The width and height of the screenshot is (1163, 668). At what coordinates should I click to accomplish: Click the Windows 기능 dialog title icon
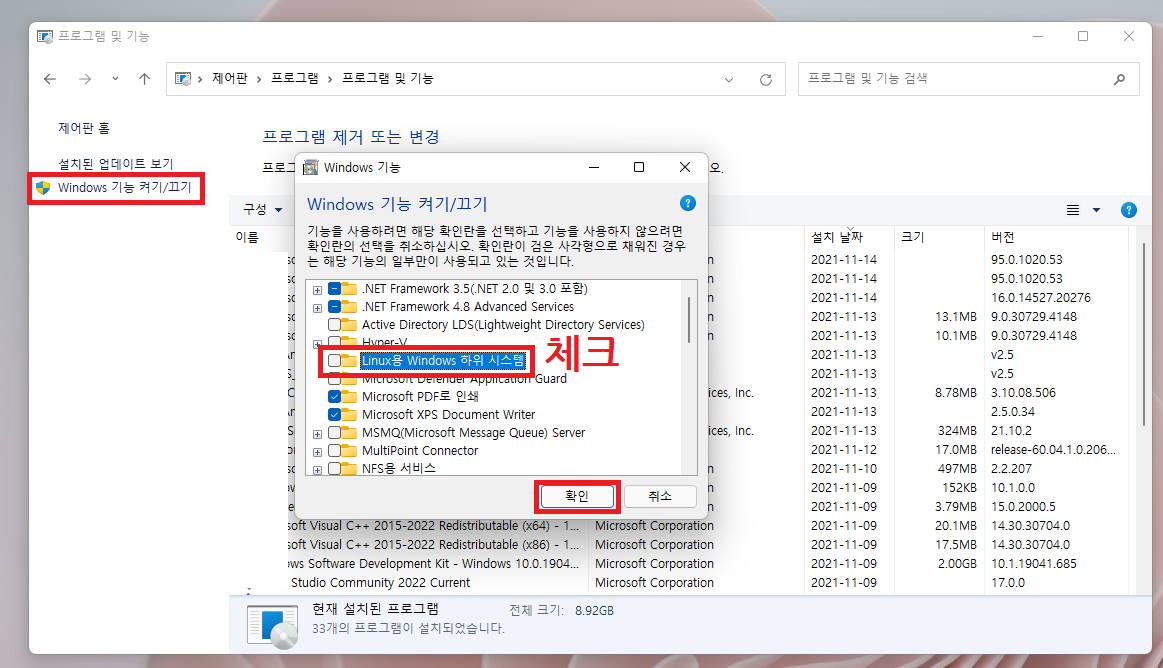coord(311,168)
